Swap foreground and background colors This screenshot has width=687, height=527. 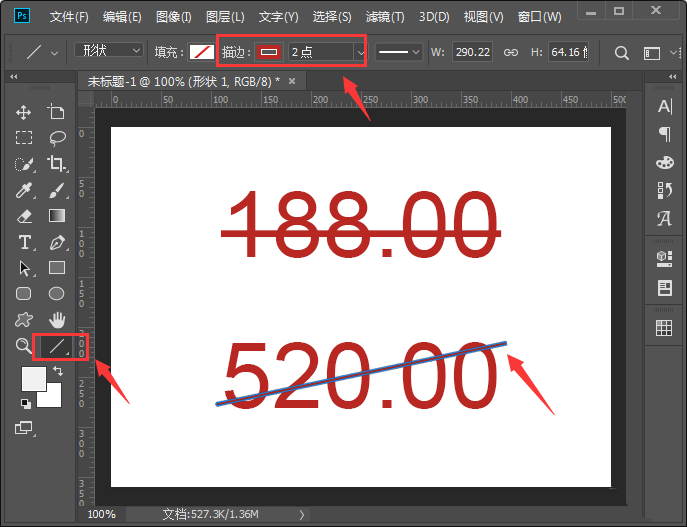(58, 371)
